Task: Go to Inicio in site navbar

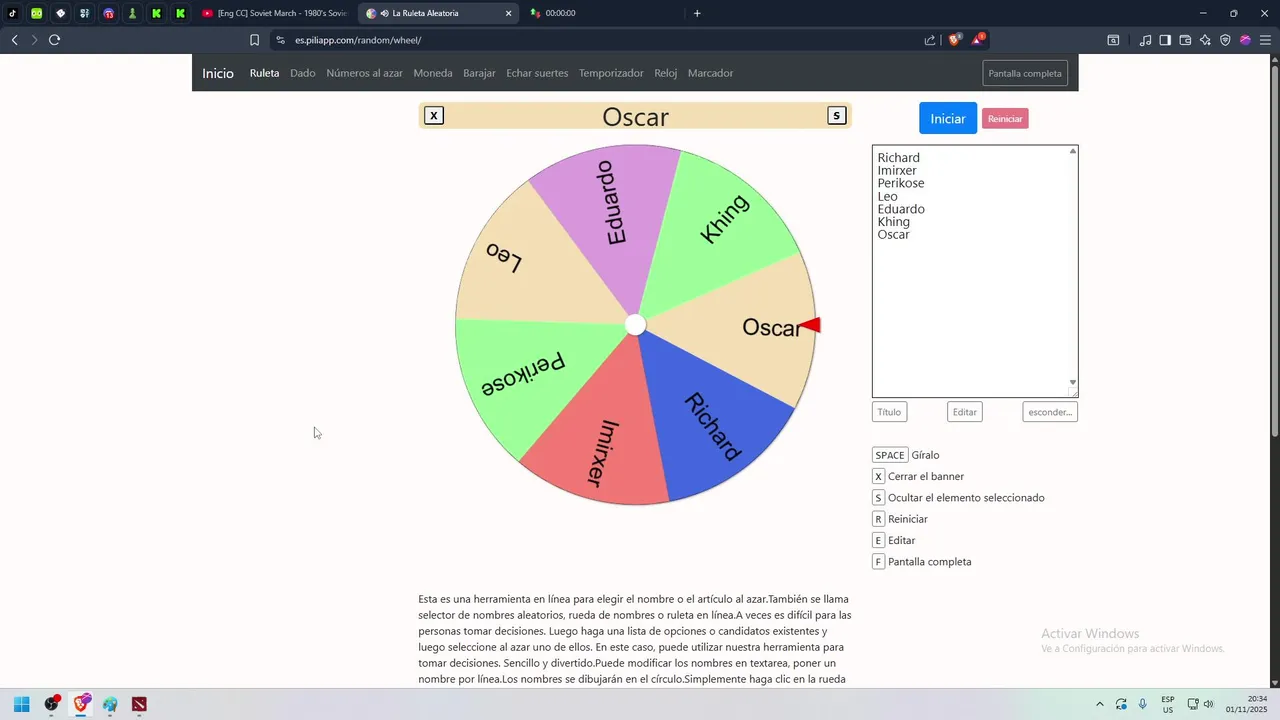Action: click(x=218, y=73)
